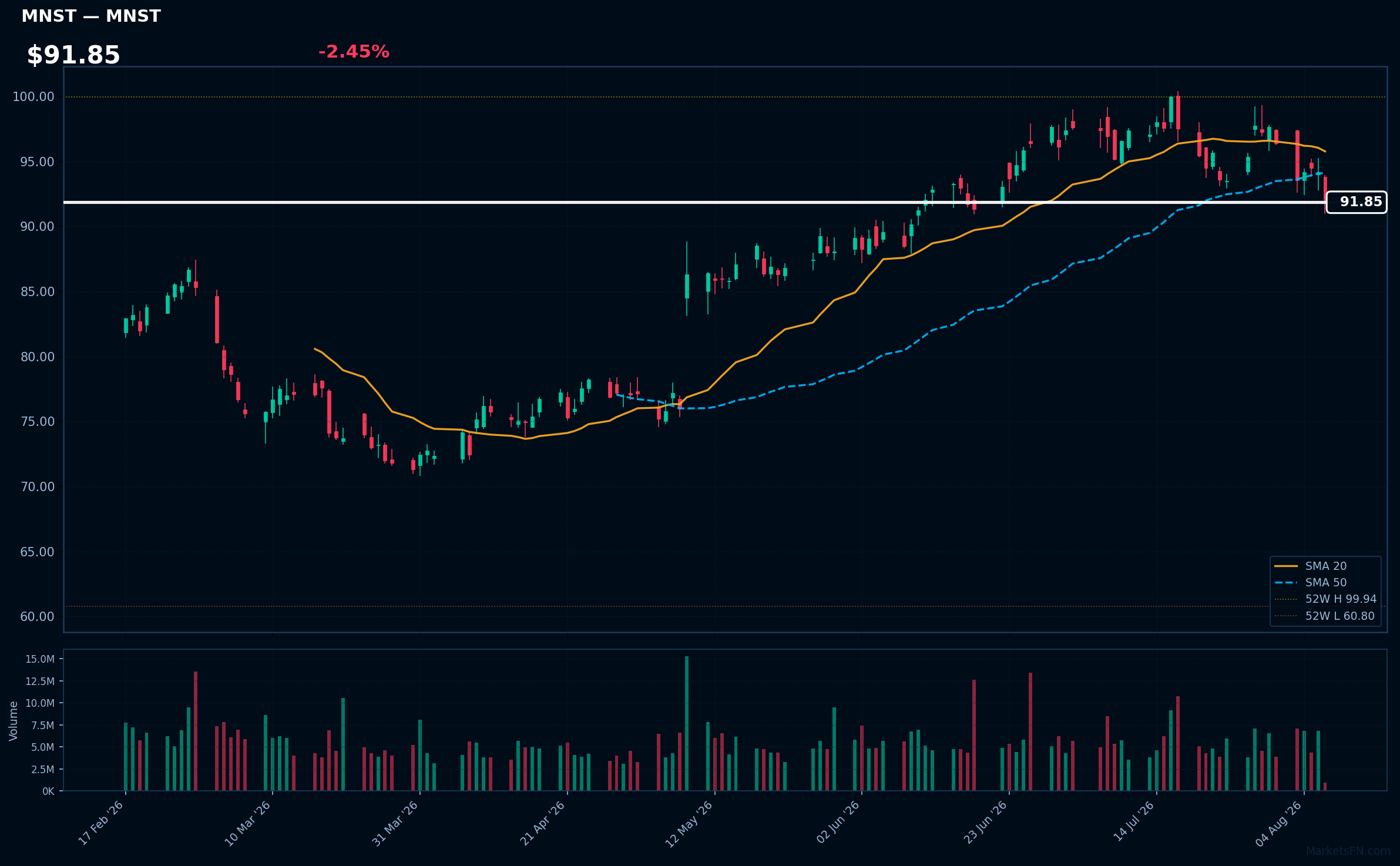Viewport: 1400px width, 866px height.
Task: Click the 2.5M volume axis label
Action: click(43, 770)
